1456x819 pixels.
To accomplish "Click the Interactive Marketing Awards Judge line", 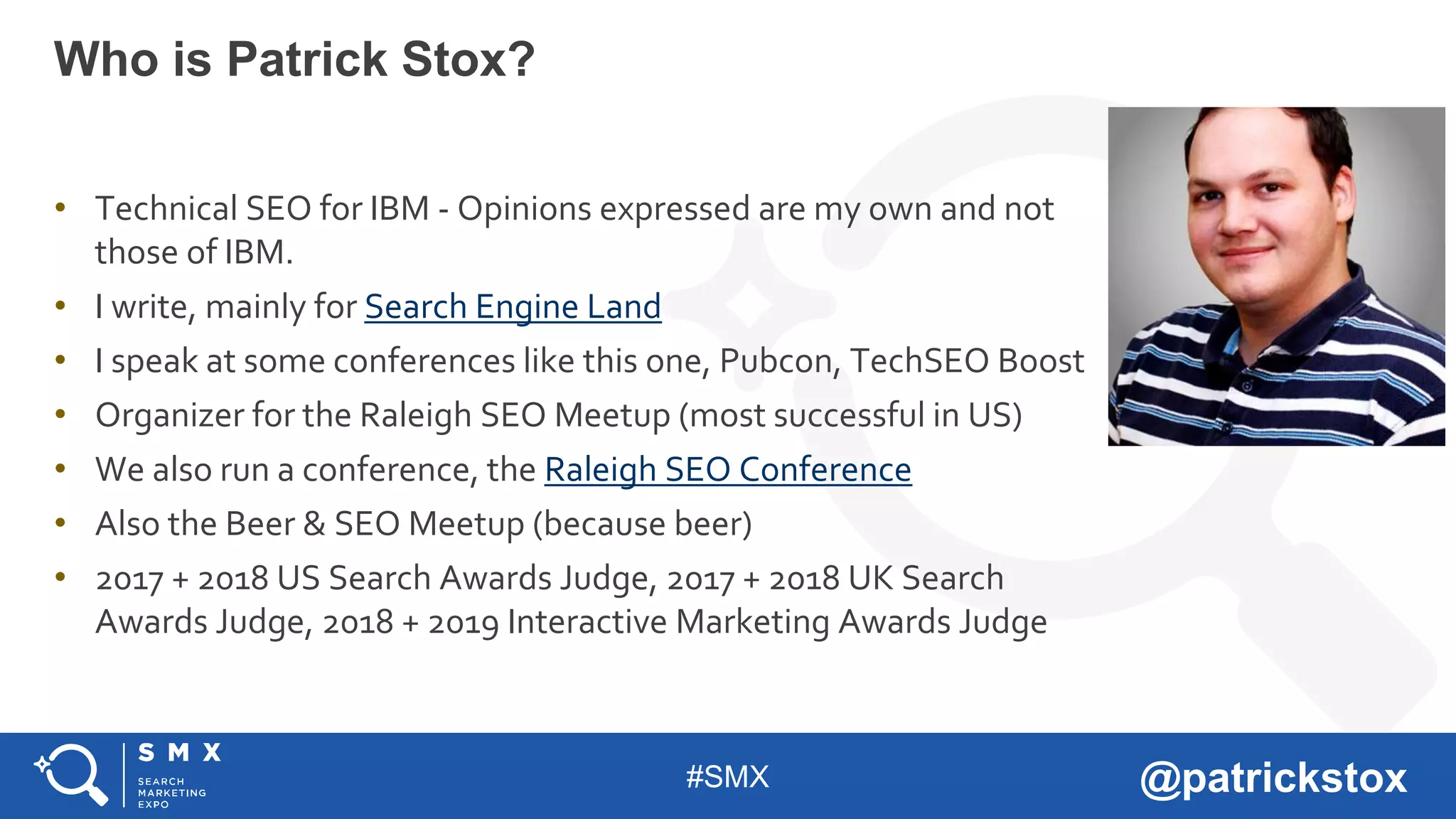I will (571, 622).
